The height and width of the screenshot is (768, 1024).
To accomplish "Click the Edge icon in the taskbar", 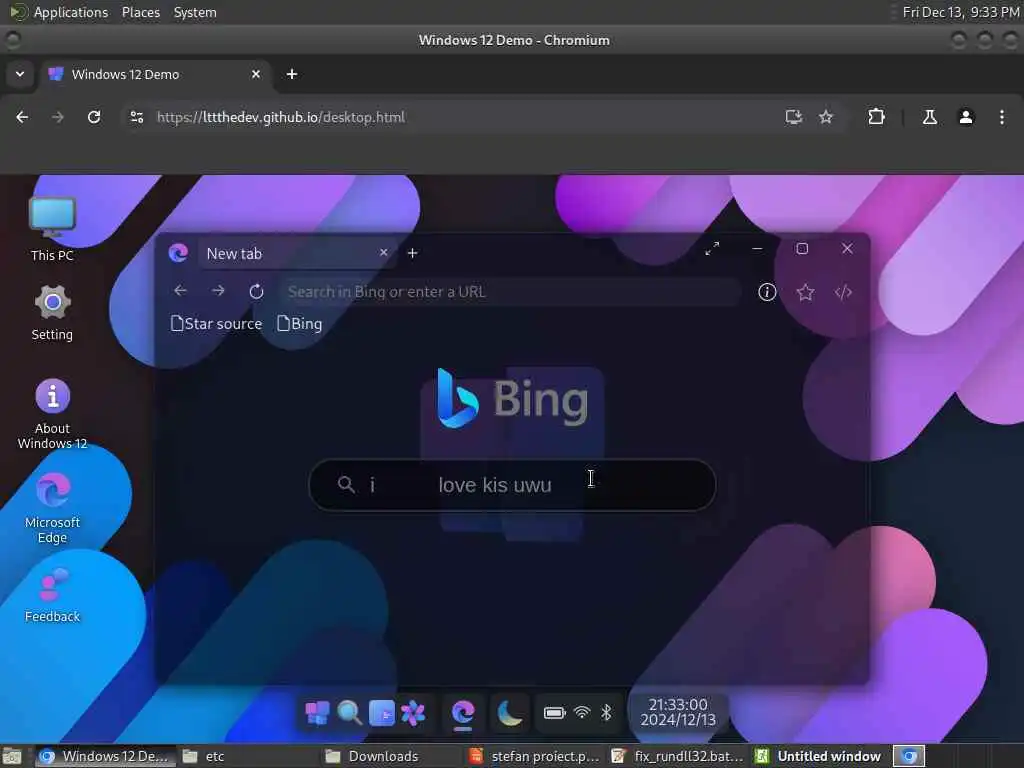I will point(463,712).
